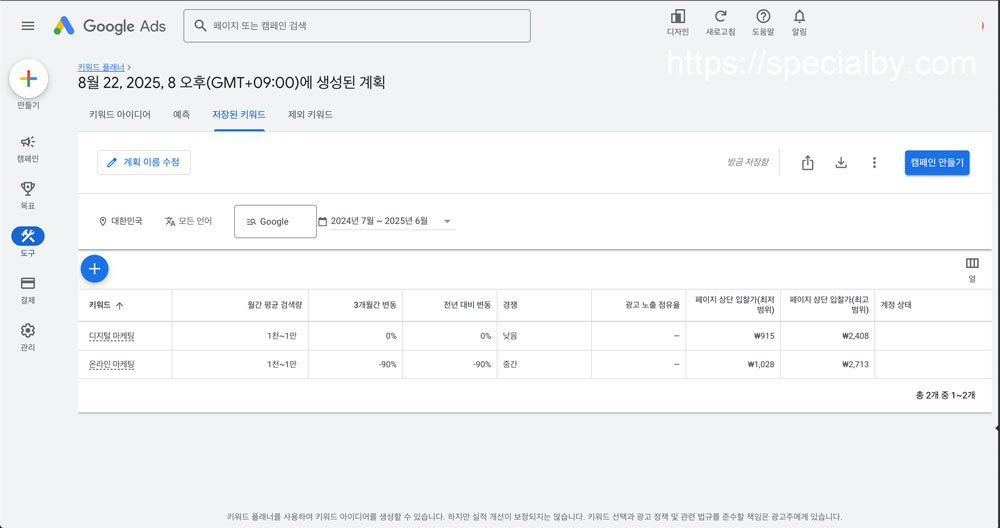This screenshot has width=1000, height=528.
Task: Sort by 광고 노출 점유율 column header
Action: [x=652, y=305]
